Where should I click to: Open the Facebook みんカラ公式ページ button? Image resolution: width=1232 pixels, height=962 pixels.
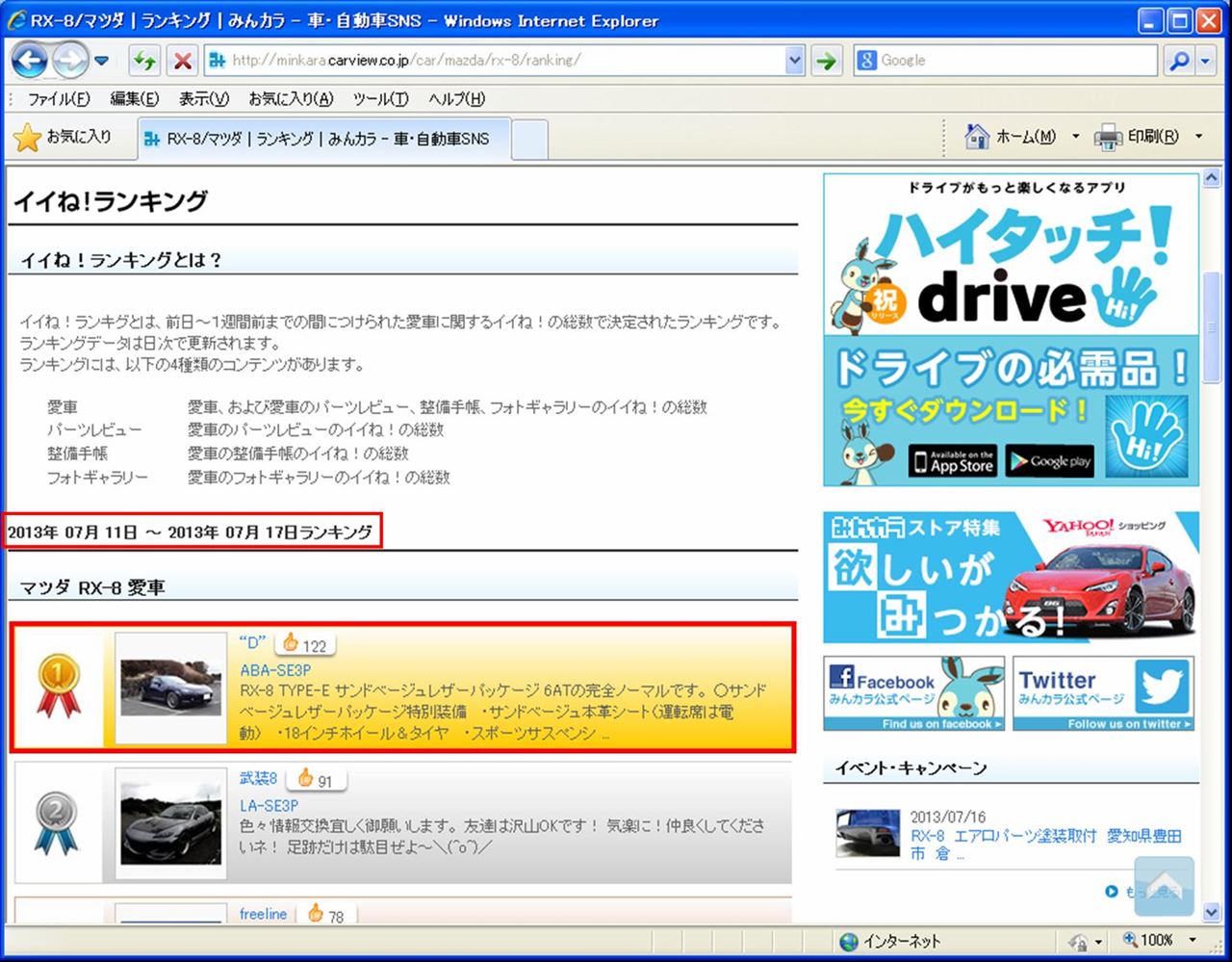click(913, 693)
